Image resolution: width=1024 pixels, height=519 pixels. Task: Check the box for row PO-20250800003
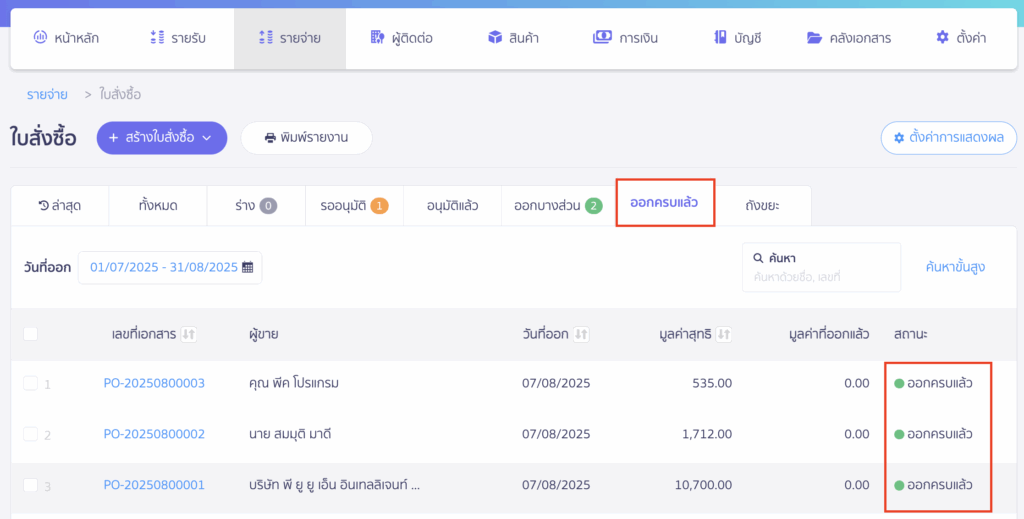click(30, 383)
